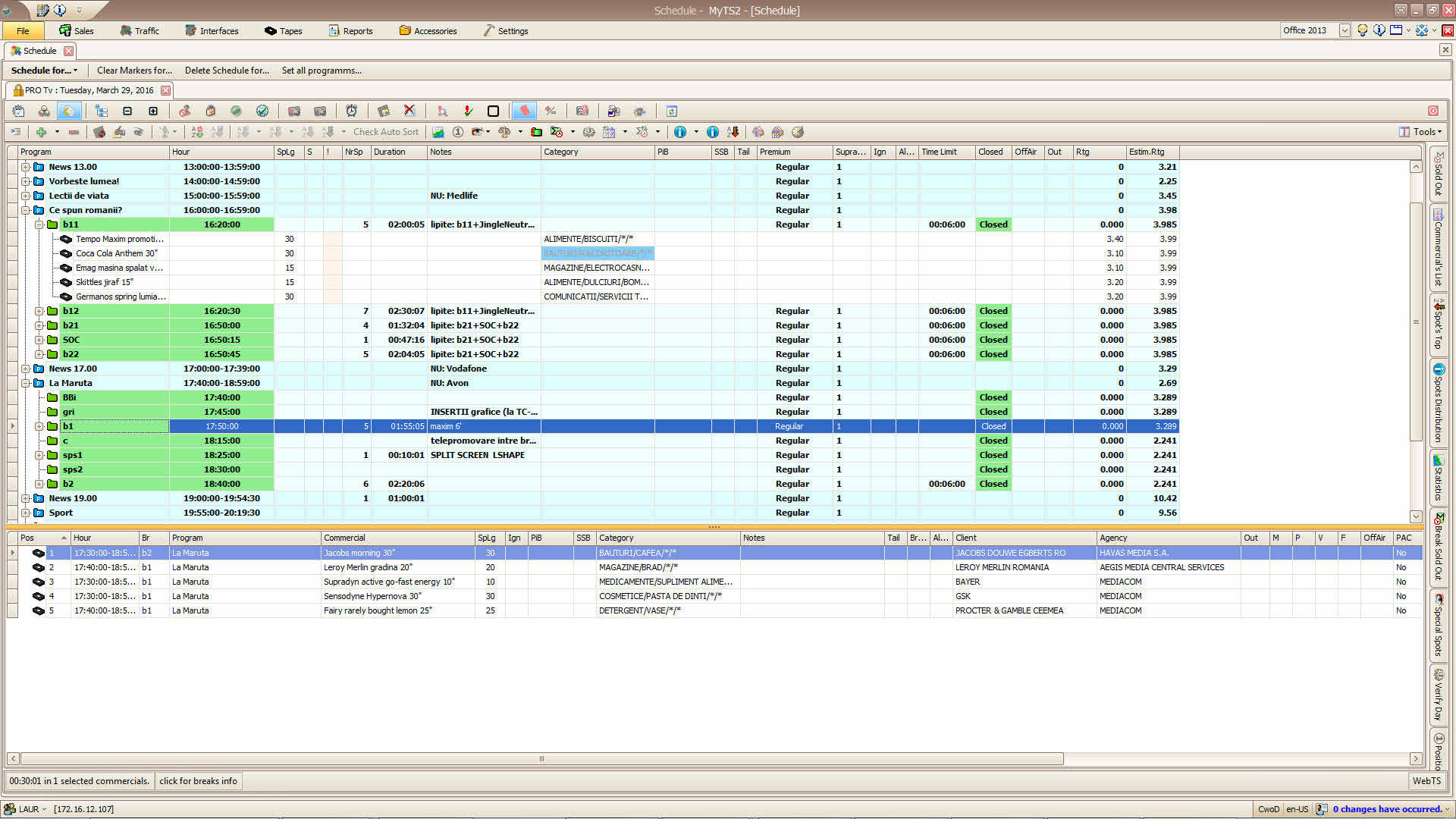The image size is (1456, 819).
Task: Switch to the Statistics side tab
Action: [x=1438, y=478]
